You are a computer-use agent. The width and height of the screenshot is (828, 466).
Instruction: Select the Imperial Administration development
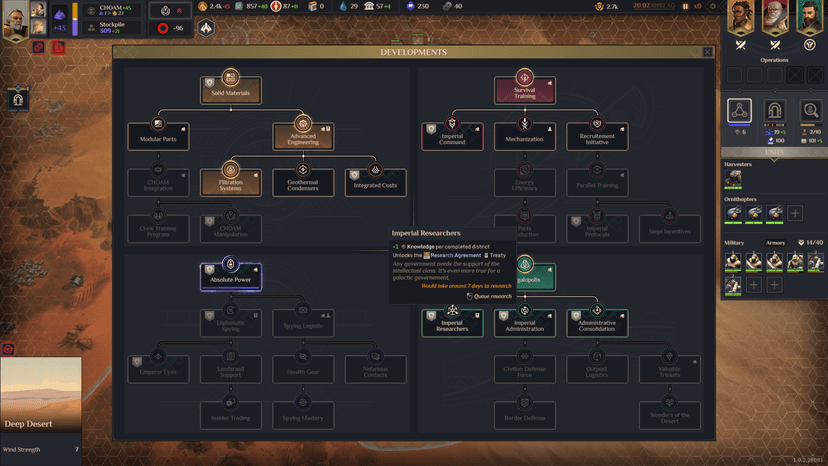[524, 323]
